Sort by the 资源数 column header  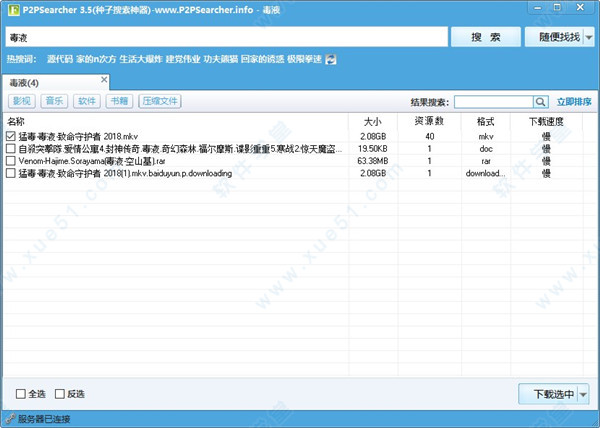click(429, 122)
